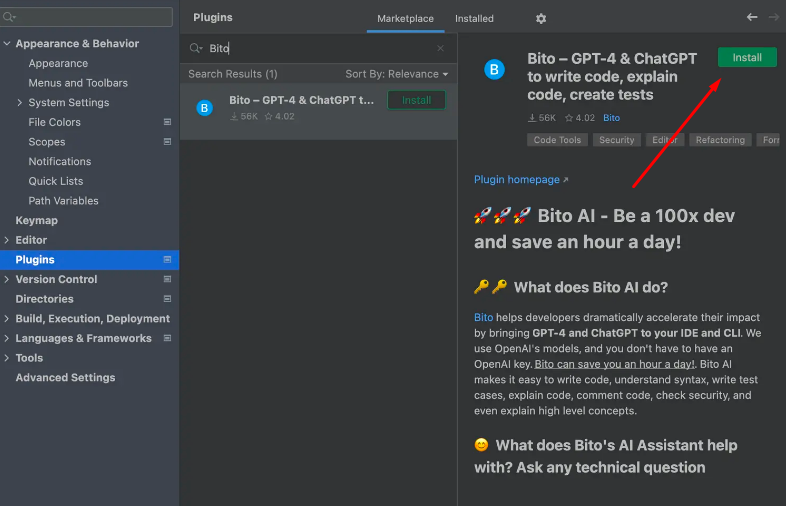This screenshot has width=786, height=506.
Task: Select the Plugins settings item
Action: pos(89,260)
